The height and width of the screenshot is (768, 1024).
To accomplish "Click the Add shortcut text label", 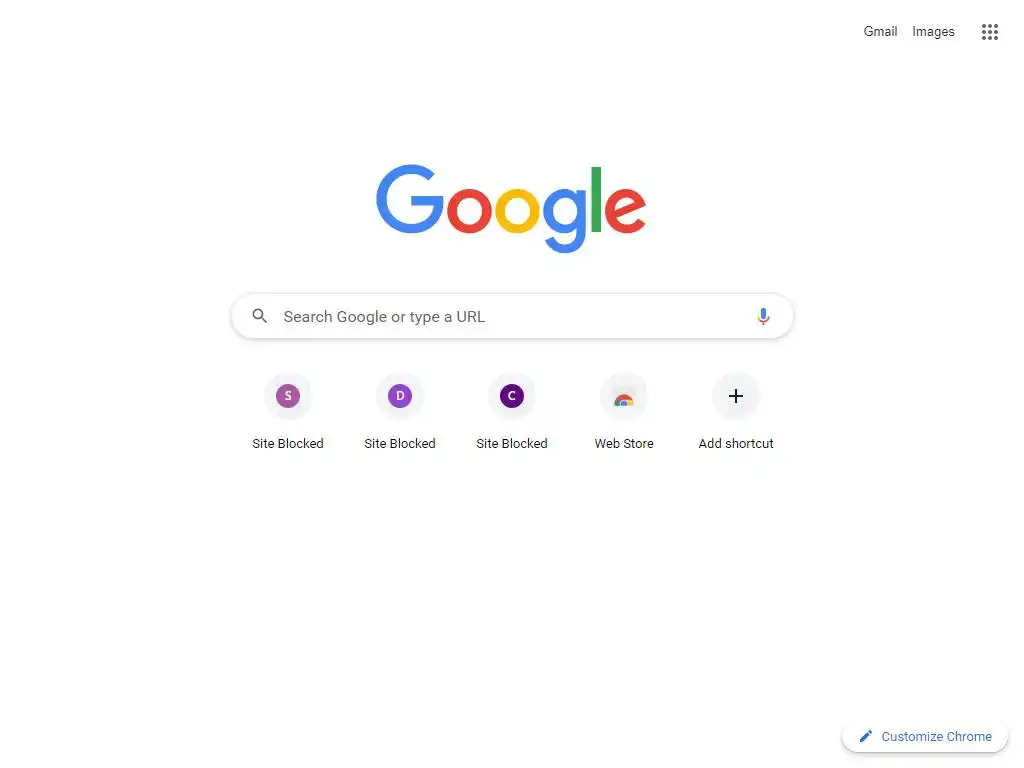I will (736, 443).
